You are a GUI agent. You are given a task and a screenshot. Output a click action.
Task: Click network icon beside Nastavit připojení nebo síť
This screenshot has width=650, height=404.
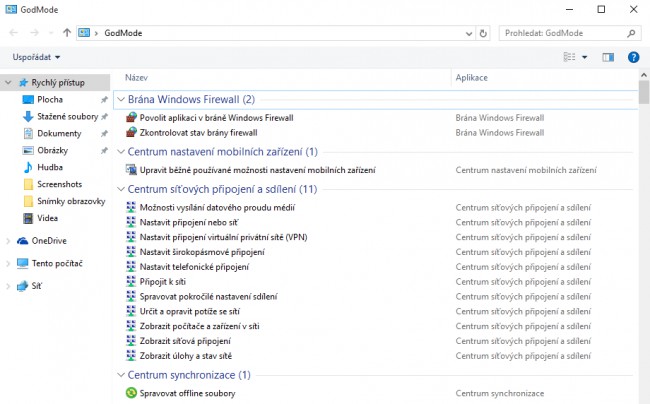pyautogui.click(x=131, y=222)
